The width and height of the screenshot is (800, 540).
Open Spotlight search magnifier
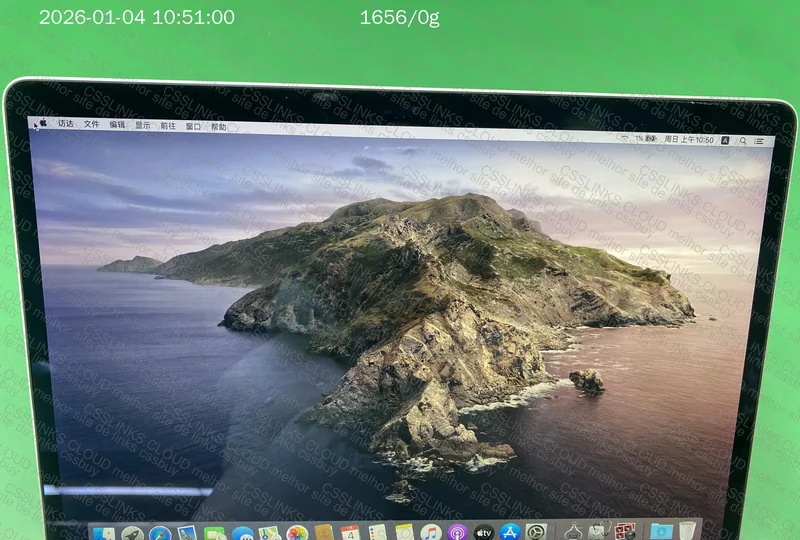coord(743,141)
